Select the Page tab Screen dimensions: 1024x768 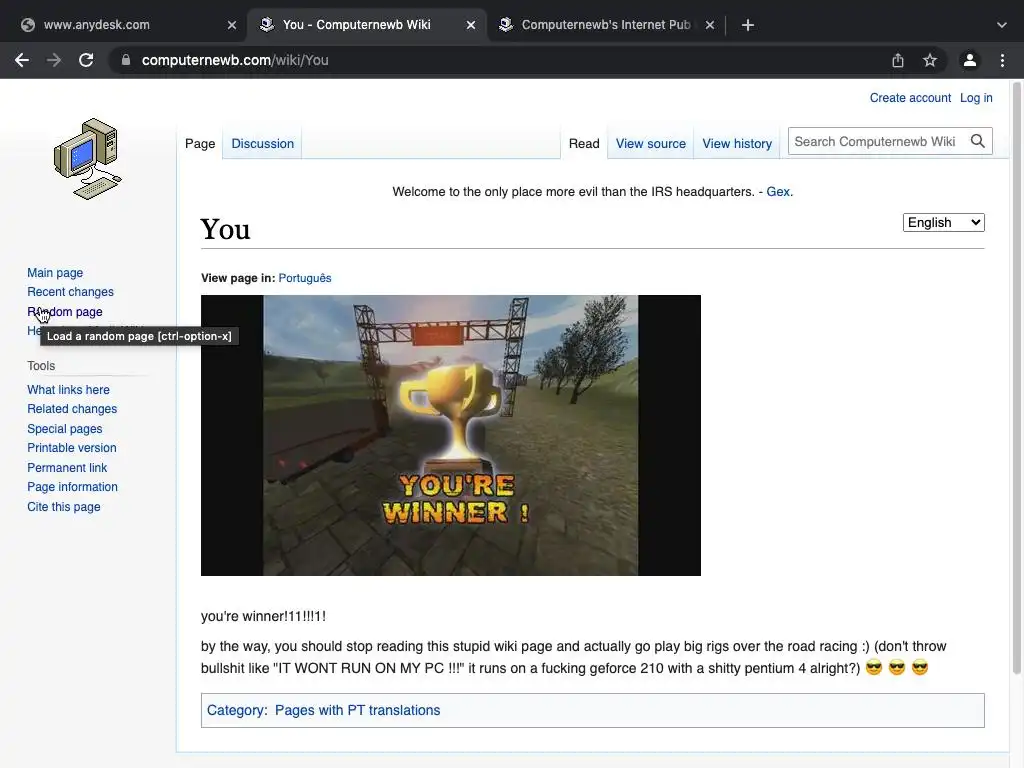(200, 144)
